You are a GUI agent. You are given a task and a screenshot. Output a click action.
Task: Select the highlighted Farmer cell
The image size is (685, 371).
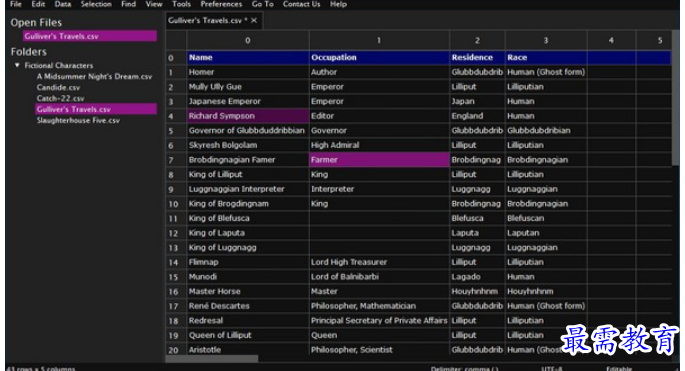click(379, 160)
